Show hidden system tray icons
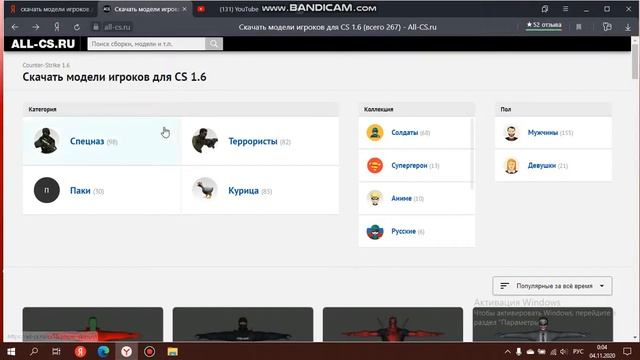 (507, 351)
